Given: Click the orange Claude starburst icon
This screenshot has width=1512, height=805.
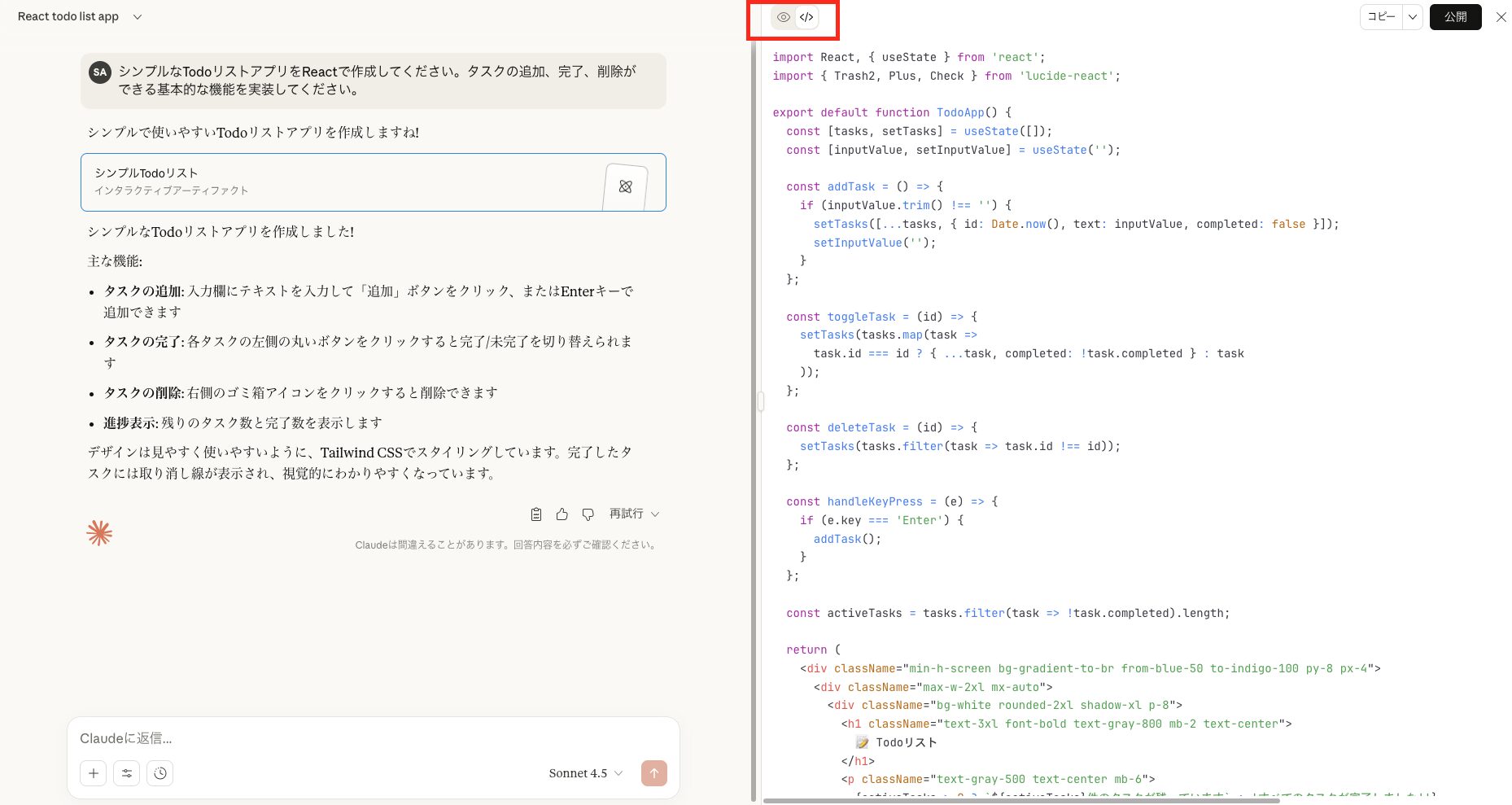Looking at the screenshot, I should tap(99, 532).
